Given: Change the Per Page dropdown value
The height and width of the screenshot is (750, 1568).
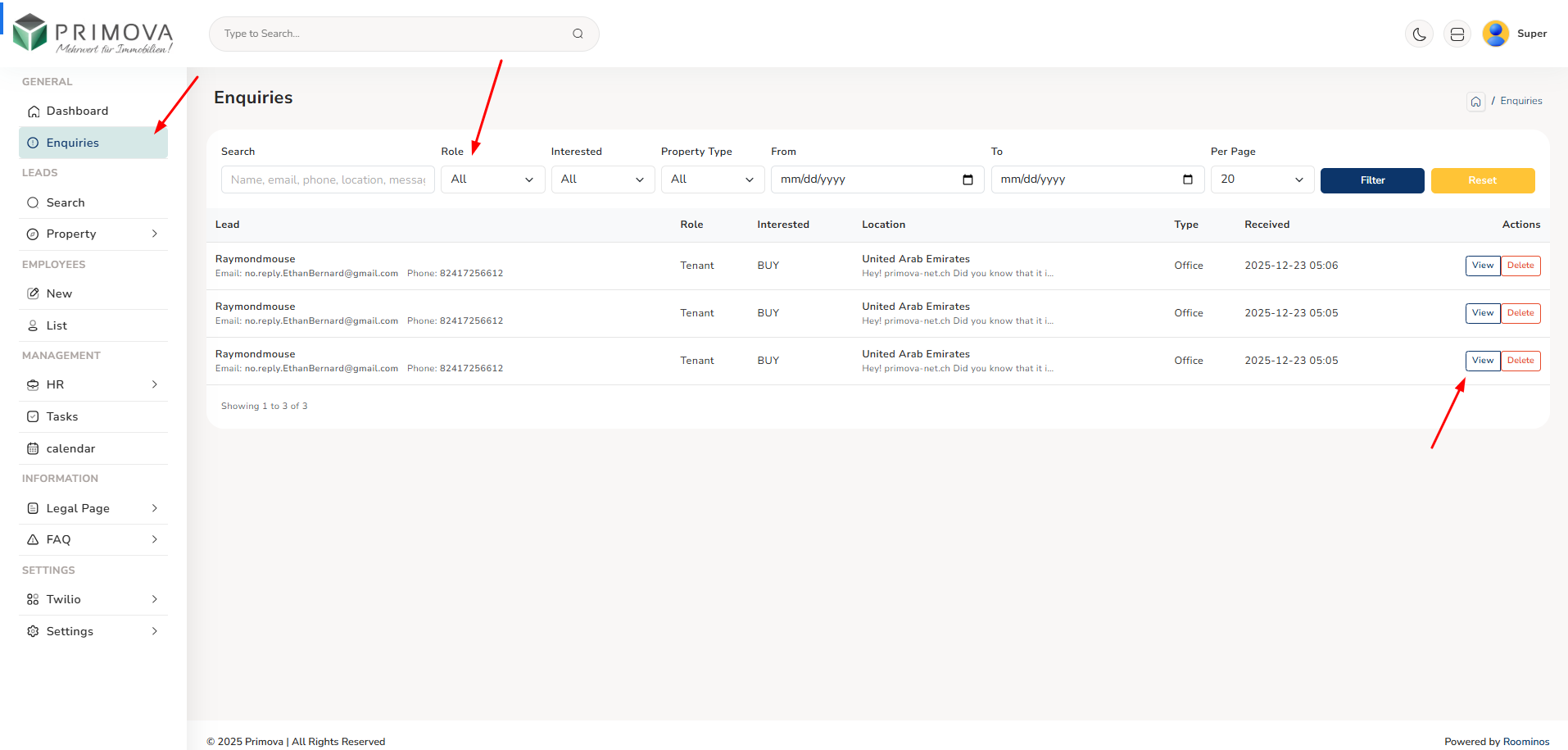Looking at the screenshot, I should pos(1262,180).
